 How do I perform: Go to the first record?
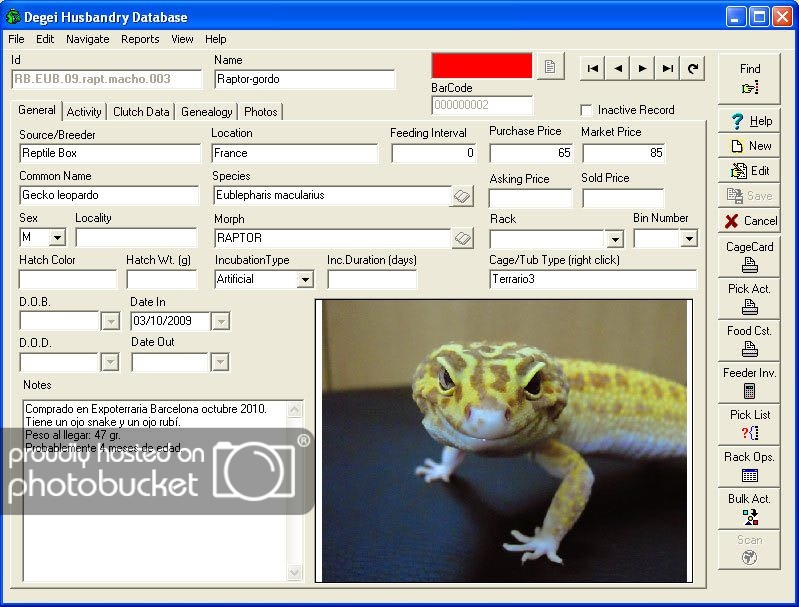(x=593, y=68)
